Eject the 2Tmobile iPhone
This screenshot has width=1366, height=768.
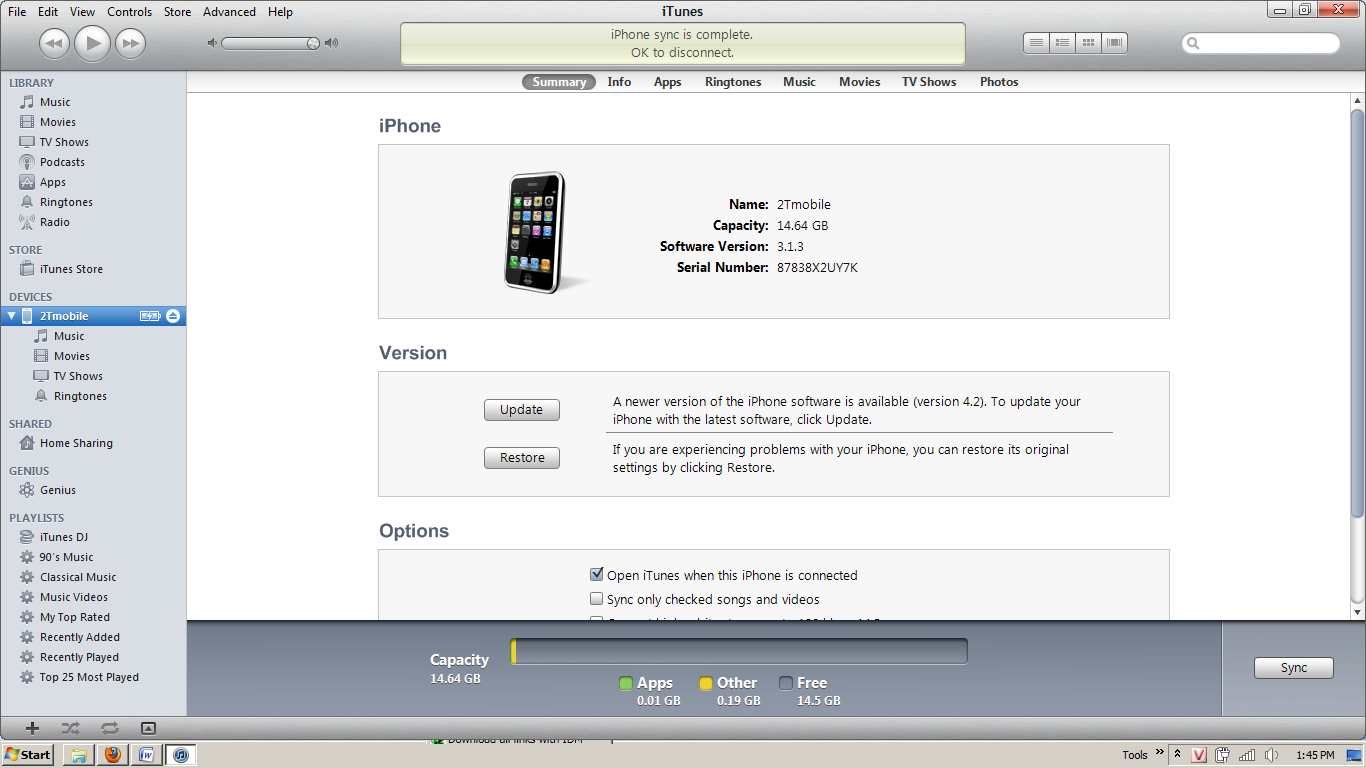coord(172,316)
